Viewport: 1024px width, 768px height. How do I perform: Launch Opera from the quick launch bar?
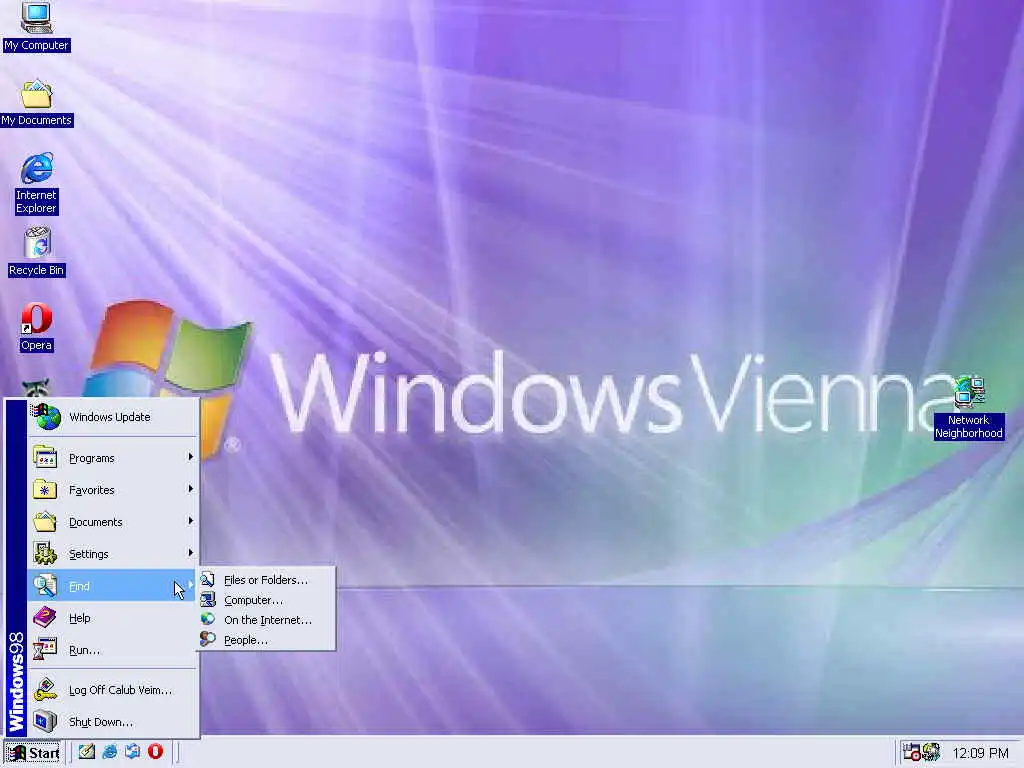tap(155, 752)
